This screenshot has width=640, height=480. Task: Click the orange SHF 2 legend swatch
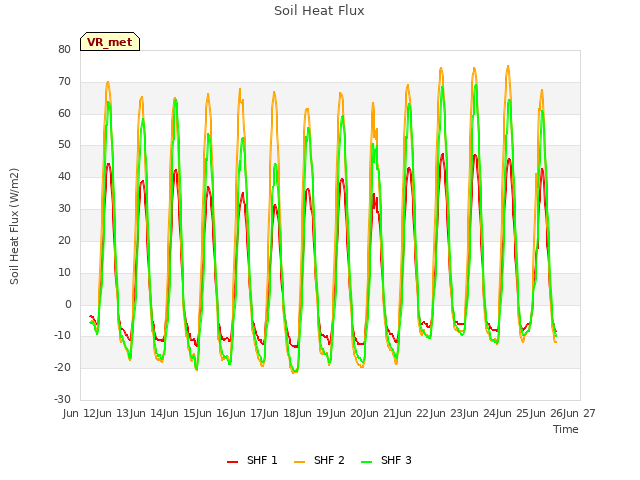299,462
